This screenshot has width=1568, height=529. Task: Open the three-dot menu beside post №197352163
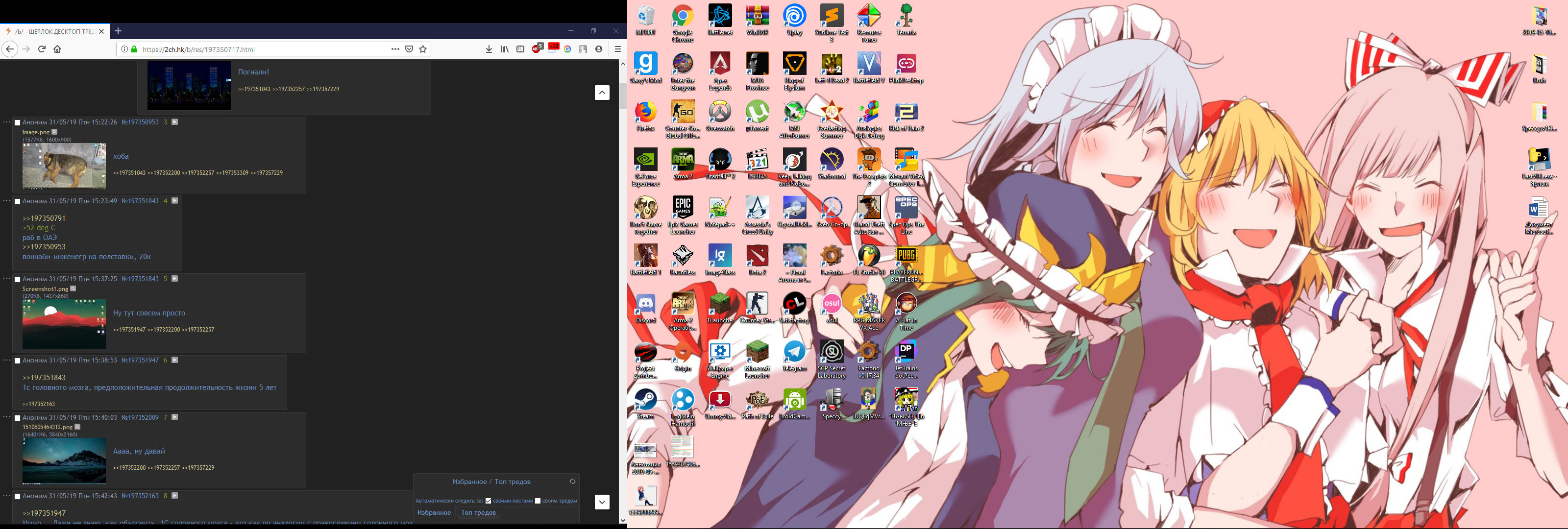(7, 496)
